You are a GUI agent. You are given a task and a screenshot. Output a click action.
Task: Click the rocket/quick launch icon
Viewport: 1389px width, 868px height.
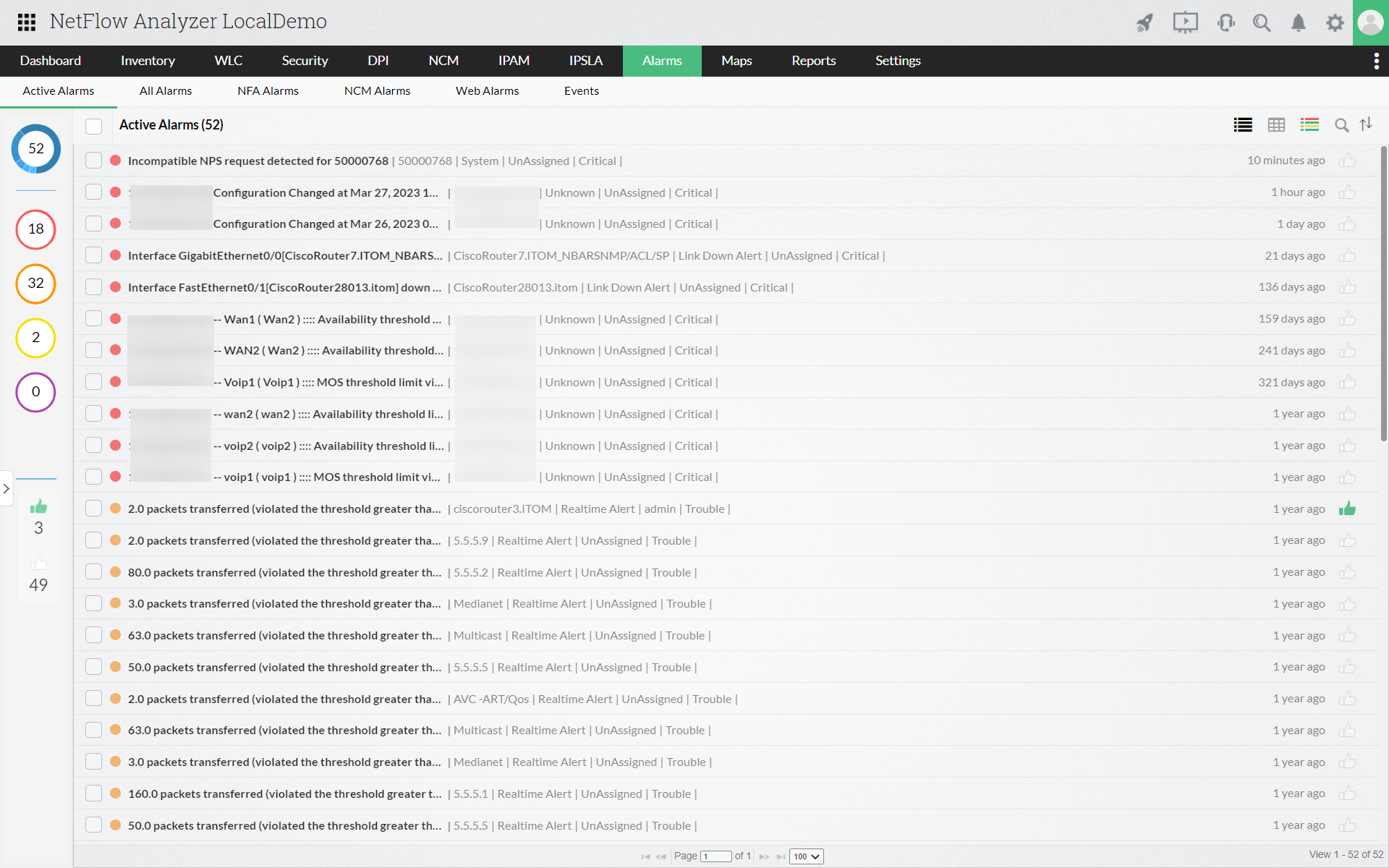click(1145, 22)
